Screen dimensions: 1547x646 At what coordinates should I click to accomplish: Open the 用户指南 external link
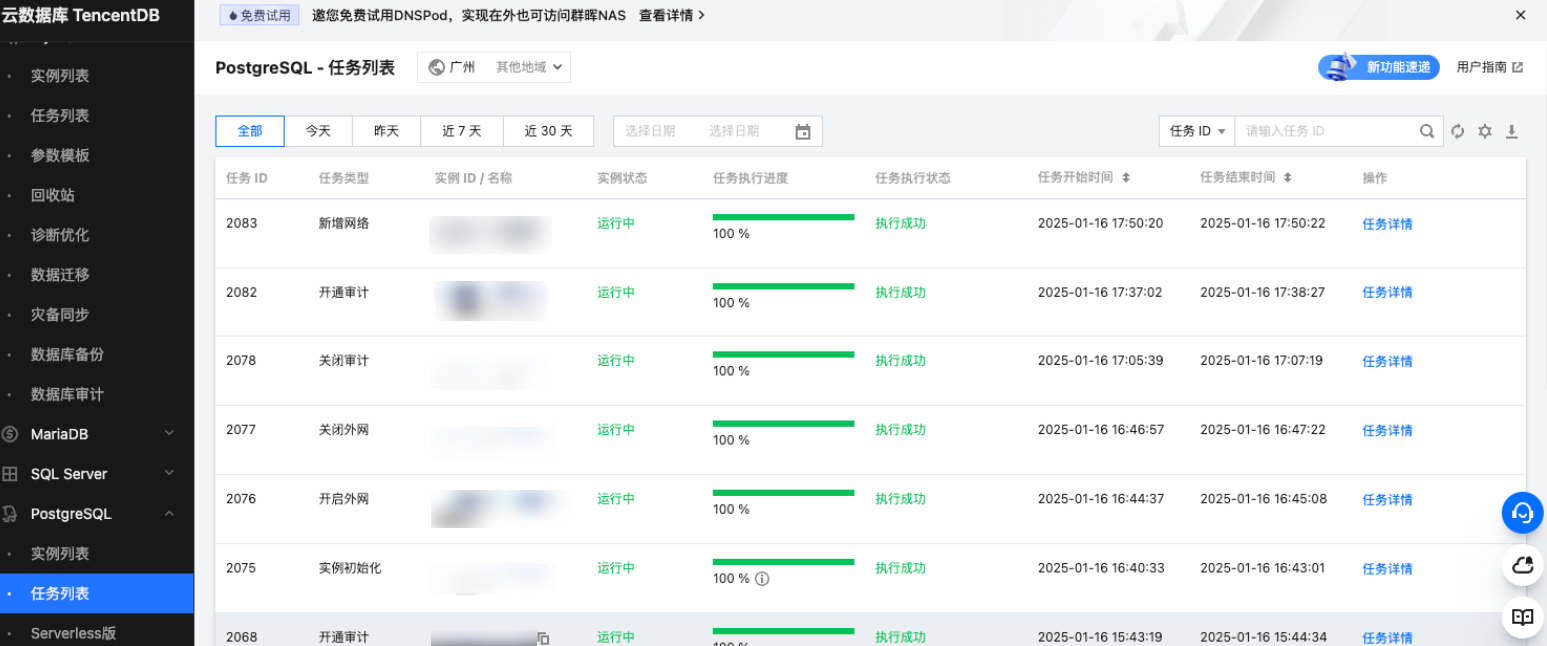pos(1489,67)
